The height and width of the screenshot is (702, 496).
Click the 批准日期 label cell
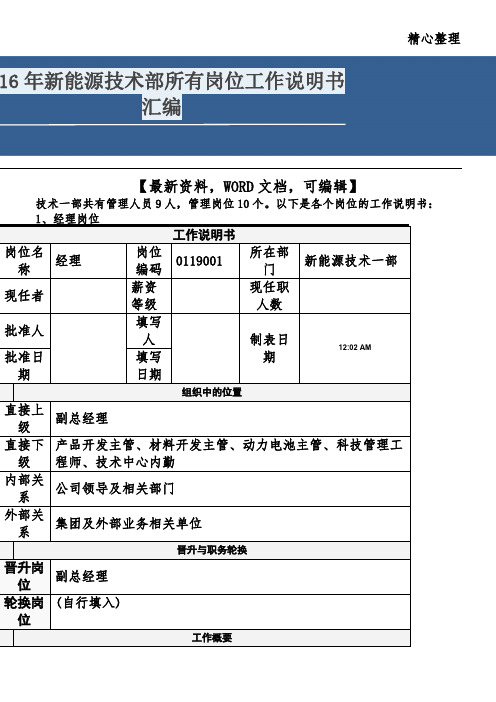(x=25, y=366)
